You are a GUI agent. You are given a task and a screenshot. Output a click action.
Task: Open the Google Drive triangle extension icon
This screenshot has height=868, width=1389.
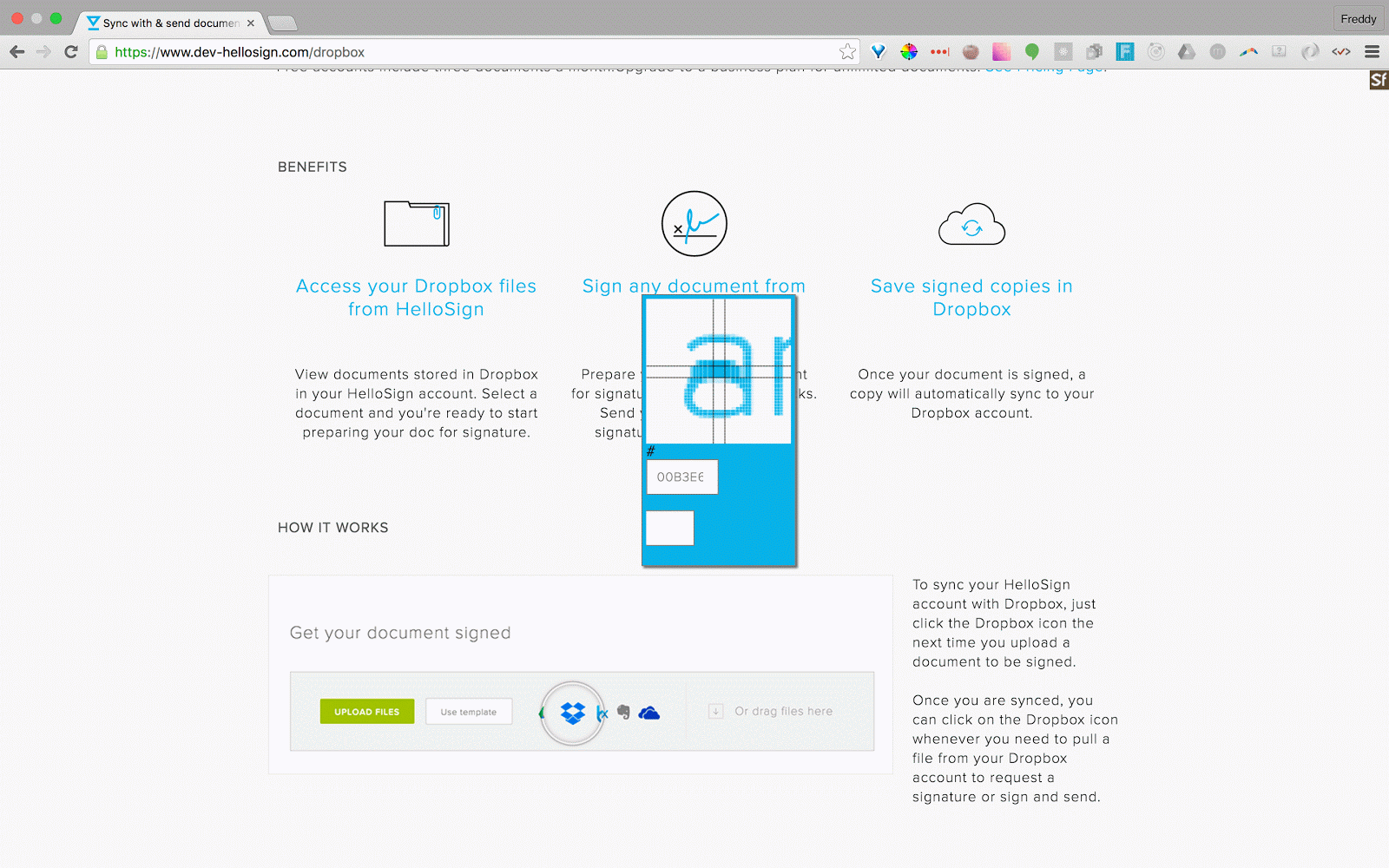[x=1187, y=51]
